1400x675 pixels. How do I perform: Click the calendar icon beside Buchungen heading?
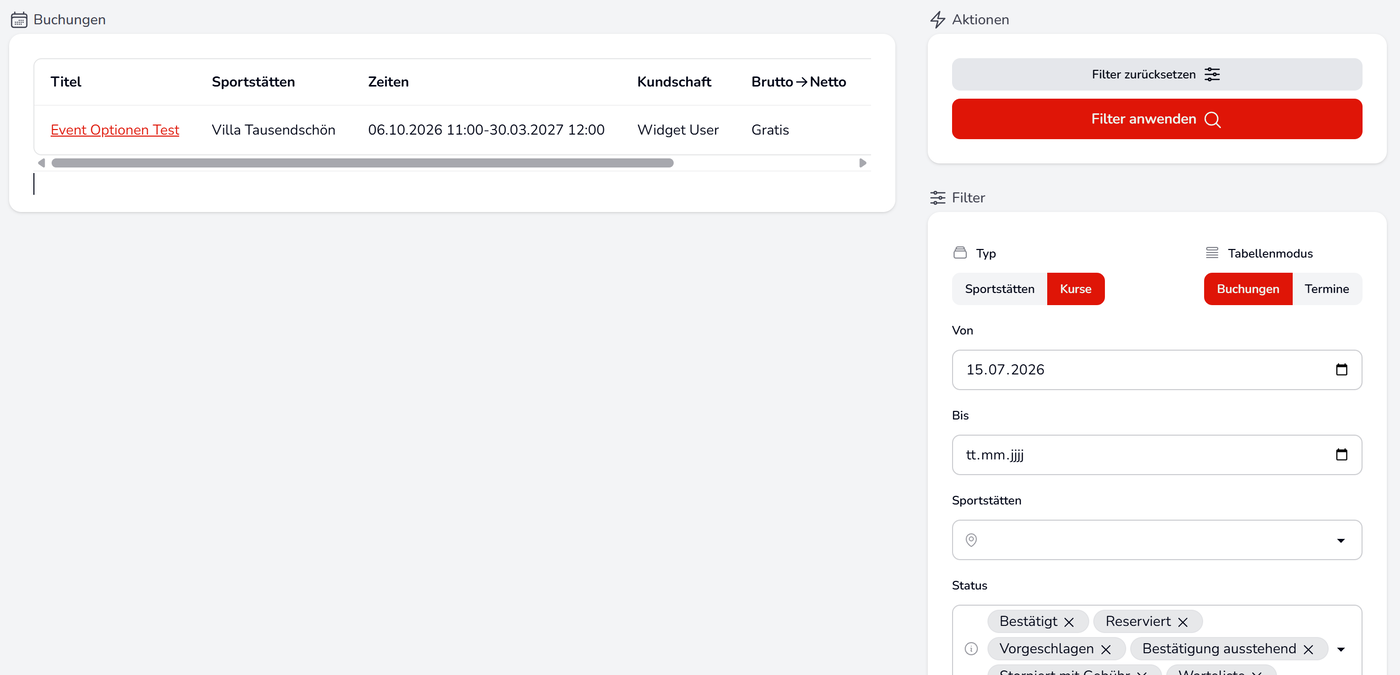coord(19,20)
